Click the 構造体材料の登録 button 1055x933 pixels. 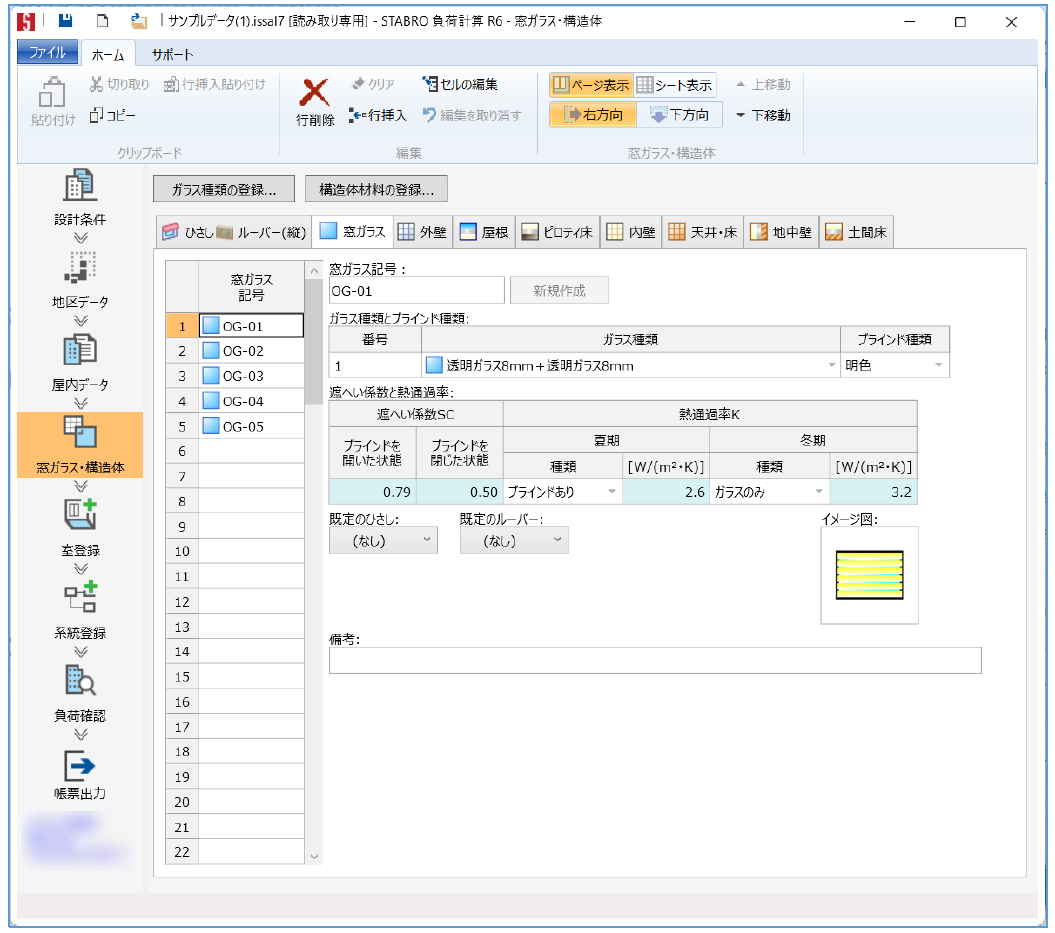tap(376, 189)
